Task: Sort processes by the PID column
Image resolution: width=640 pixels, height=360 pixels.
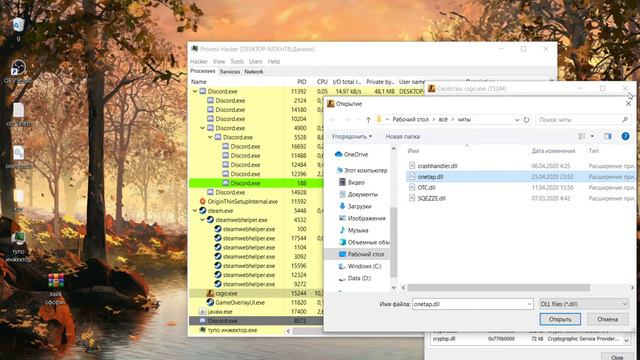Action: point(302,82)
